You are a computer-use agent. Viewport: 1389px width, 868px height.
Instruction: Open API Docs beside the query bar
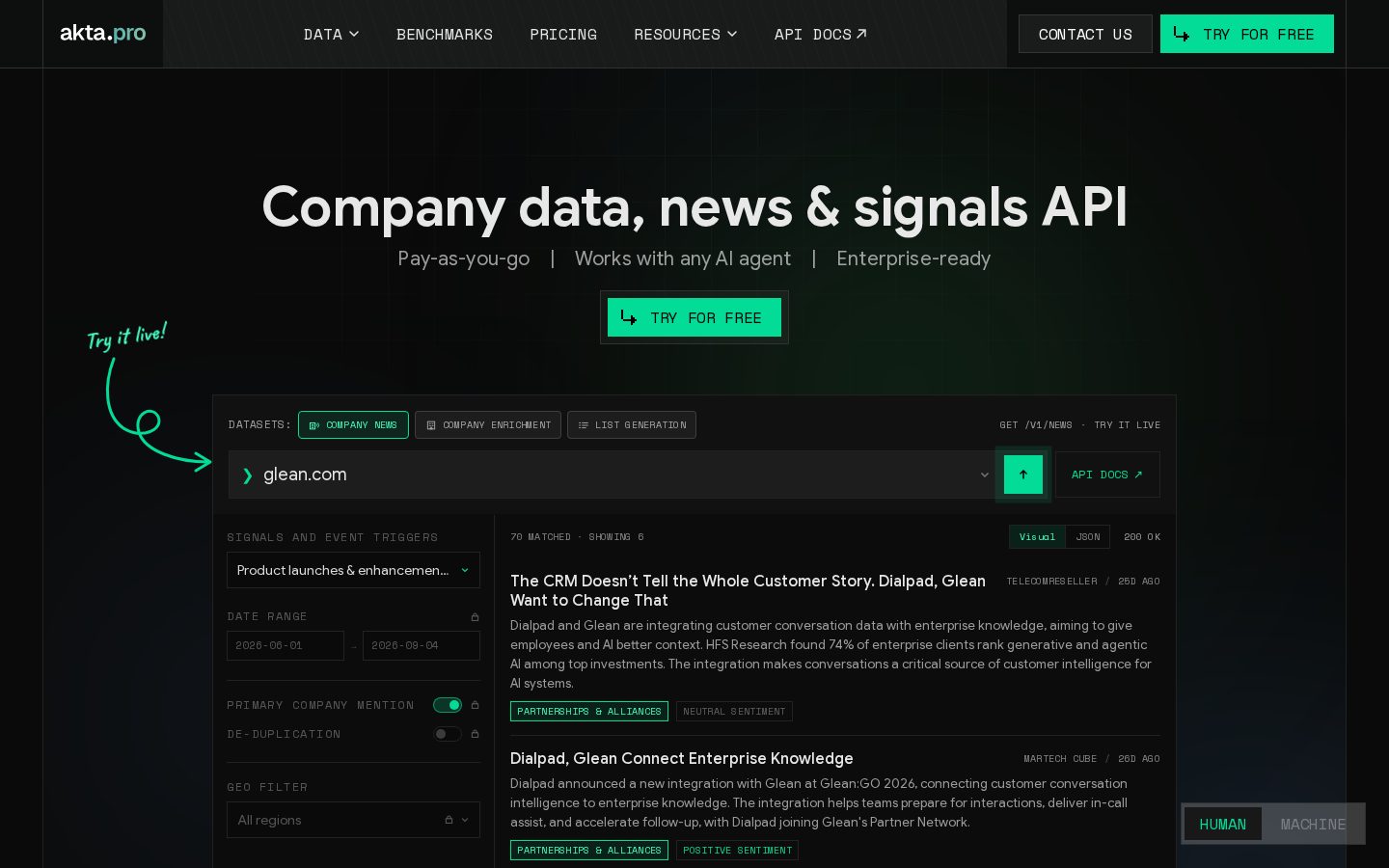[x=1107, y=475]
